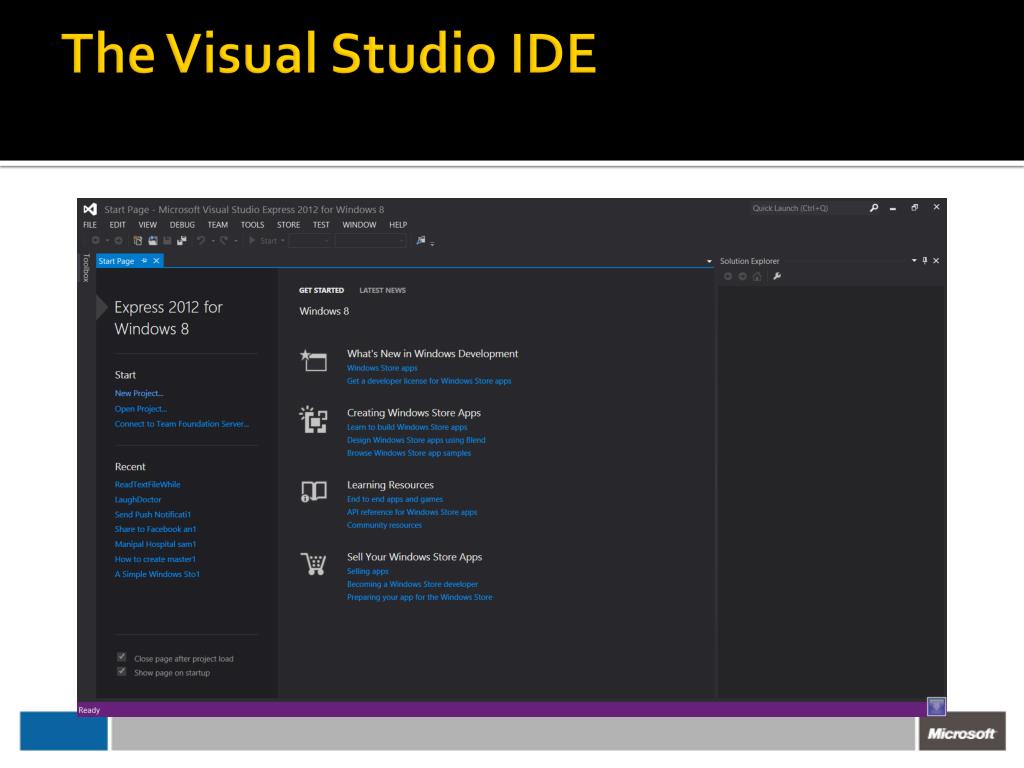This screenshot has width=1024, height=768.
Task: Open the document tab list dropdown
Action: click(709, 261)
